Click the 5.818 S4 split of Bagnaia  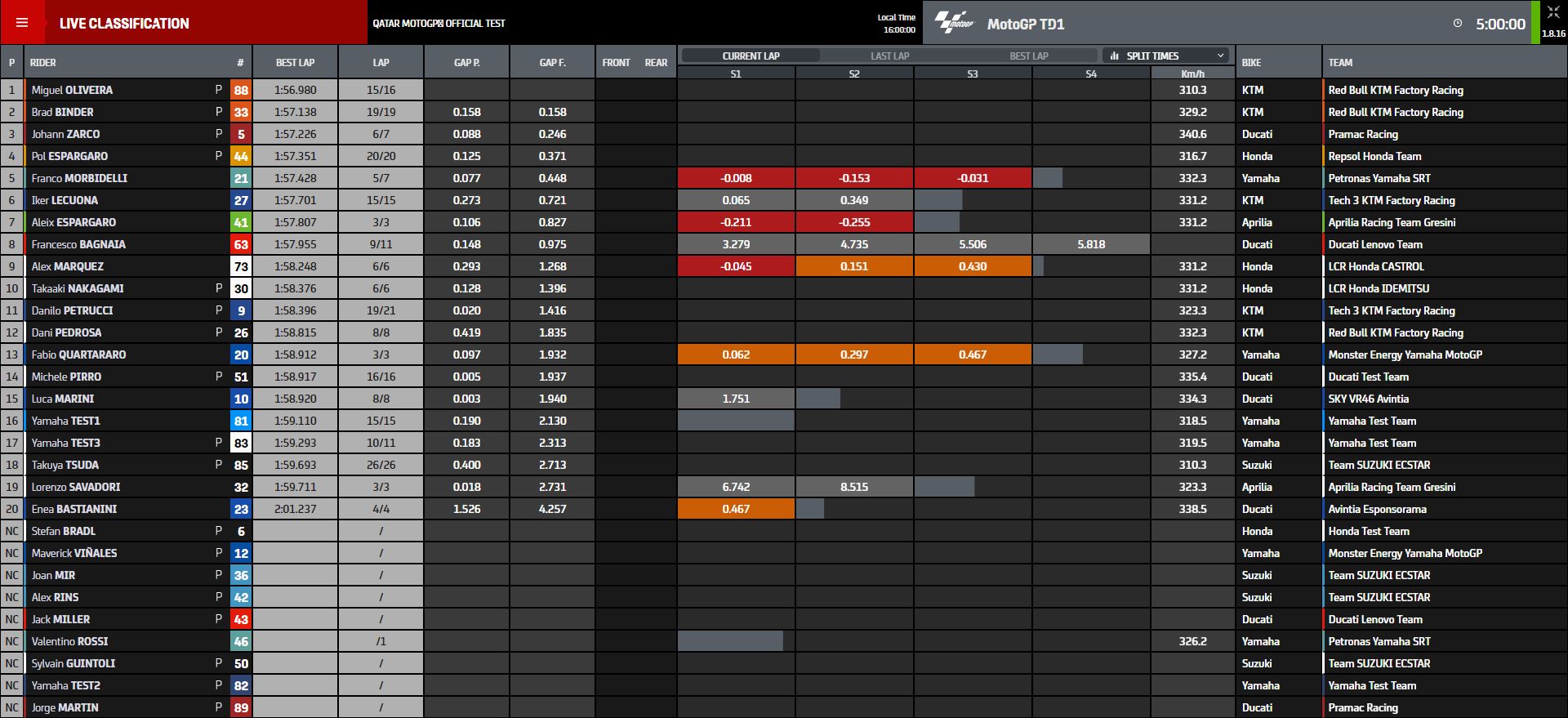[1091, 244]
